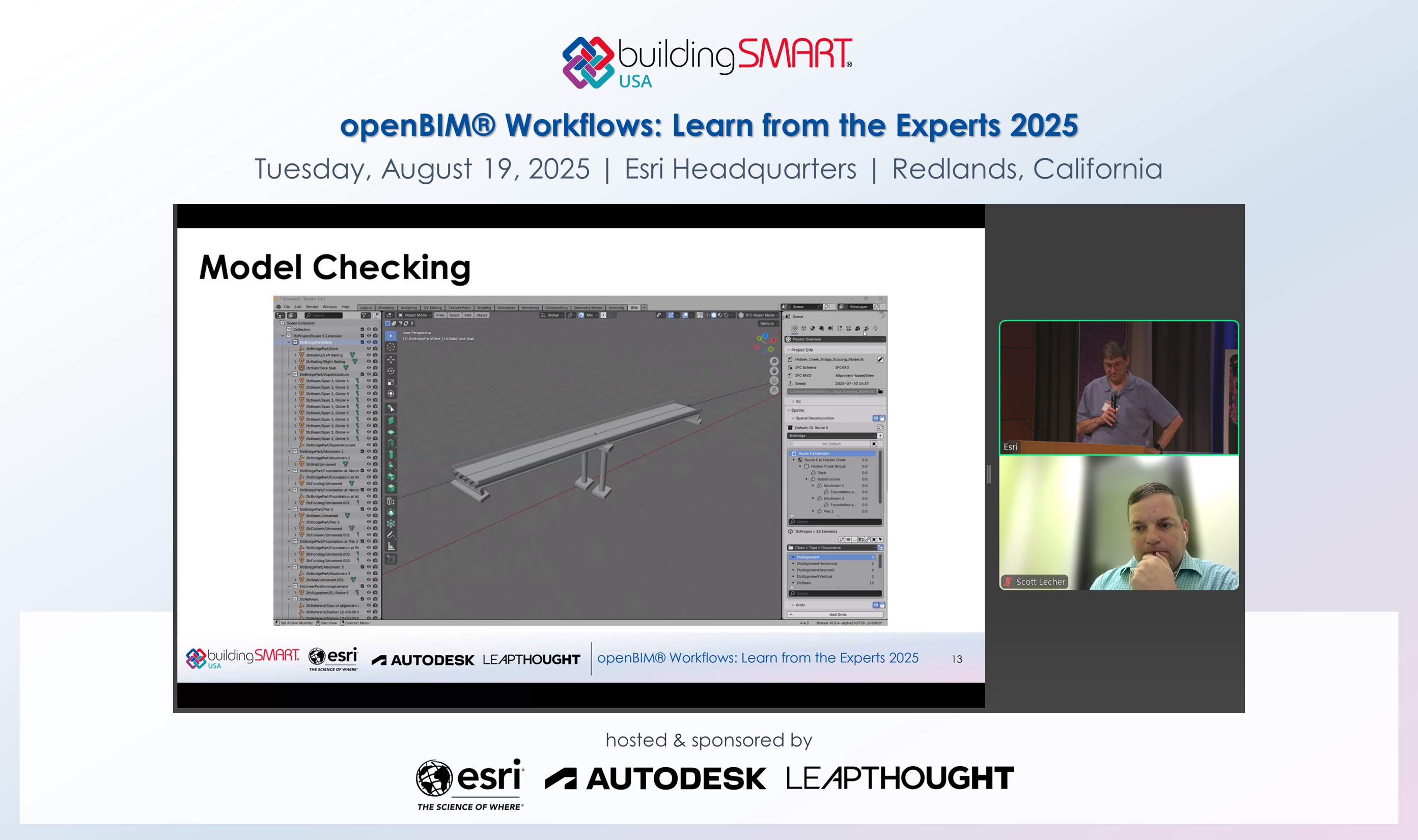The width and height of the screenshot is (1418, 840).
Task: Expand the IfcRailing/Left Railing tree item
Action: tap(295, 355)
